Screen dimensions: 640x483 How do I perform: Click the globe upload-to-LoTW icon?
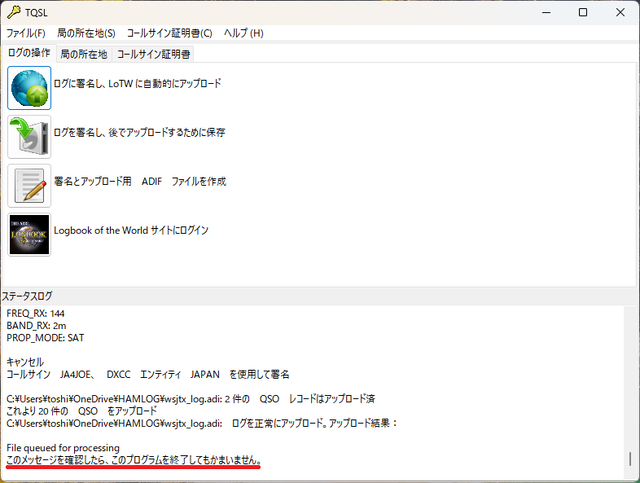(x=29, y=88)
